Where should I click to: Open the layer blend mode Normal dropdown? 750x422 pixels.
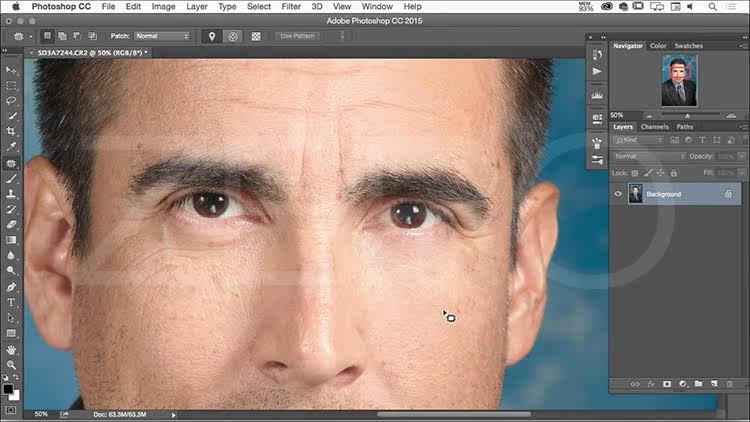click(649, 156)
